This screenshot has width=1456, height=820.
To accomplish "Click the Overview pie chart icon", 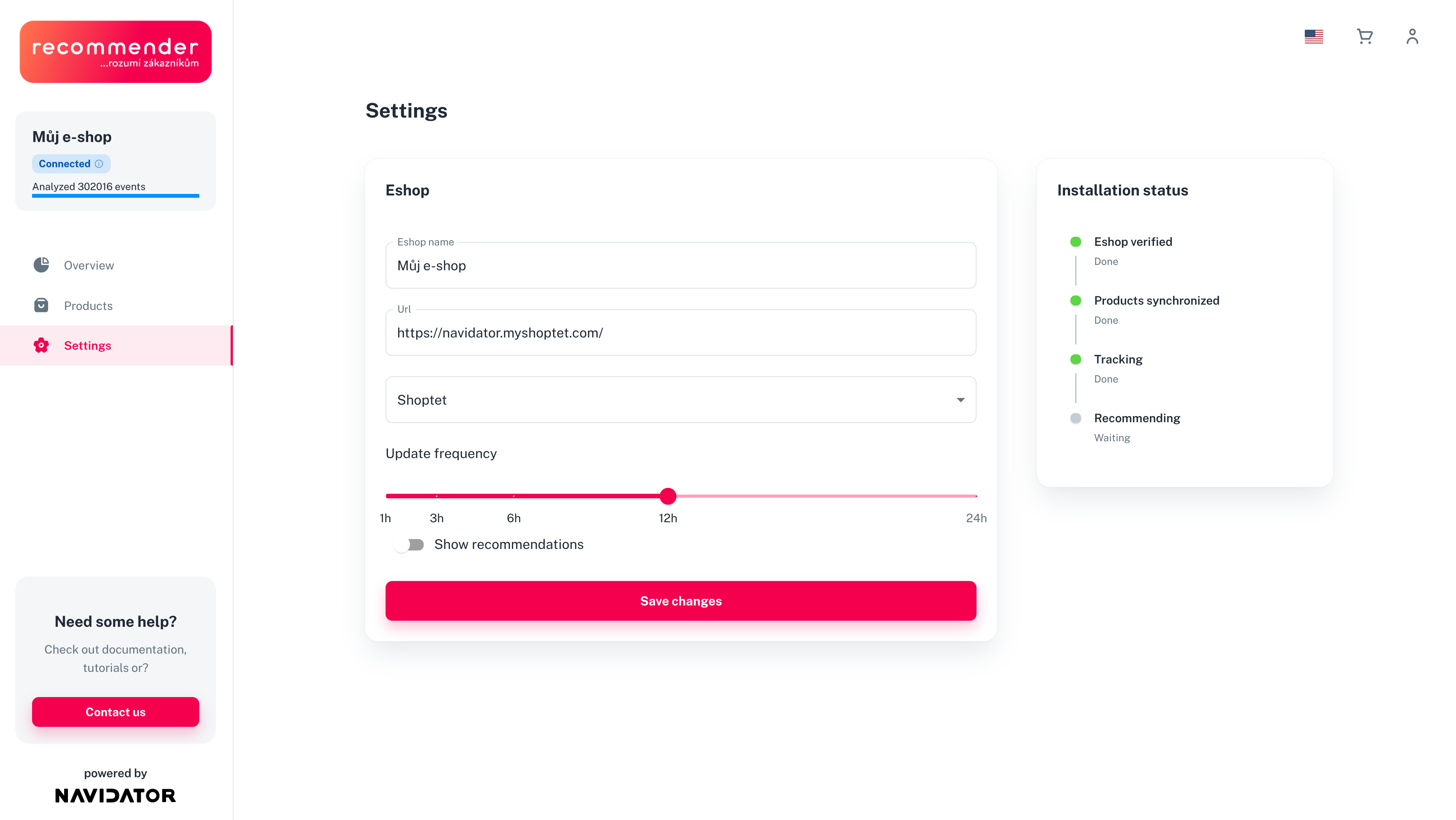I will pyautogui.click(x=41, y=265).
